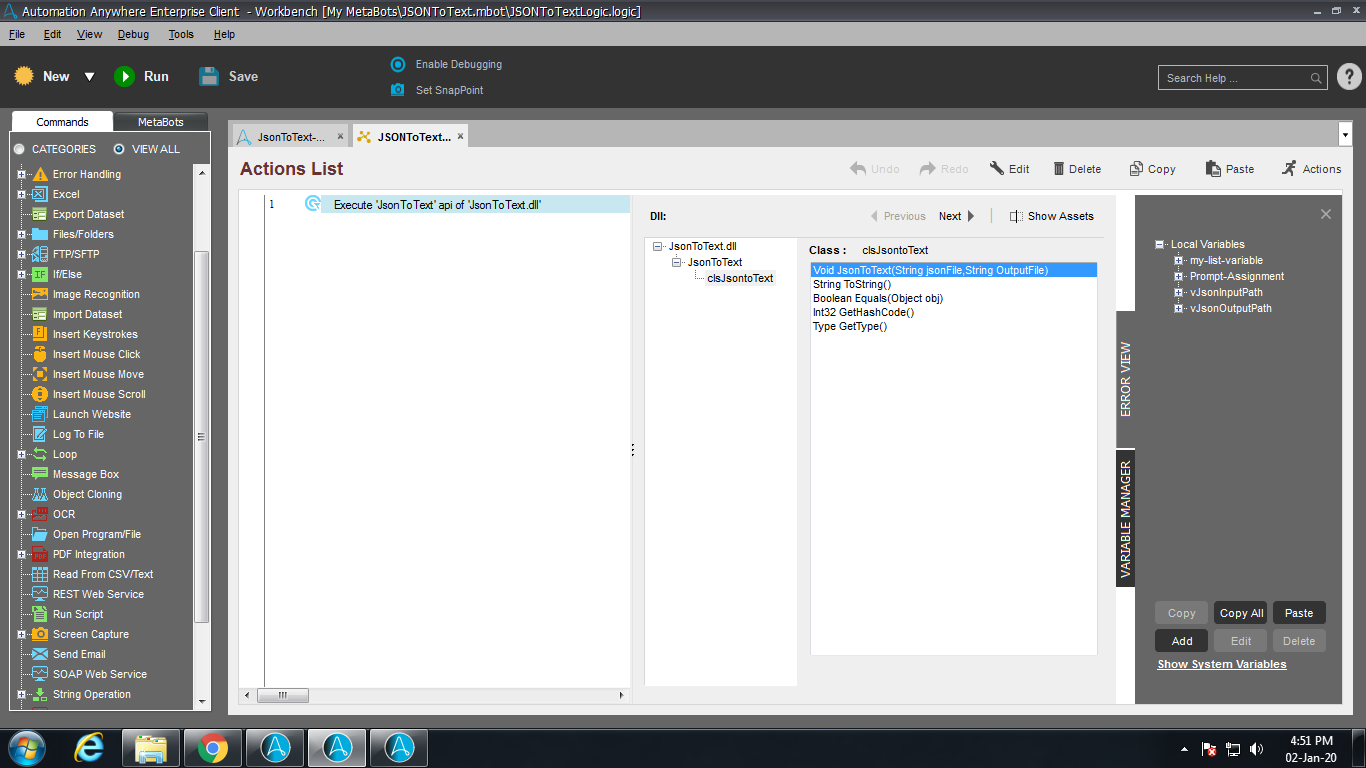Viewport: 1366px width, 768px height.
Task: Select the PDF Integration icon
Action: pos(40,554)
